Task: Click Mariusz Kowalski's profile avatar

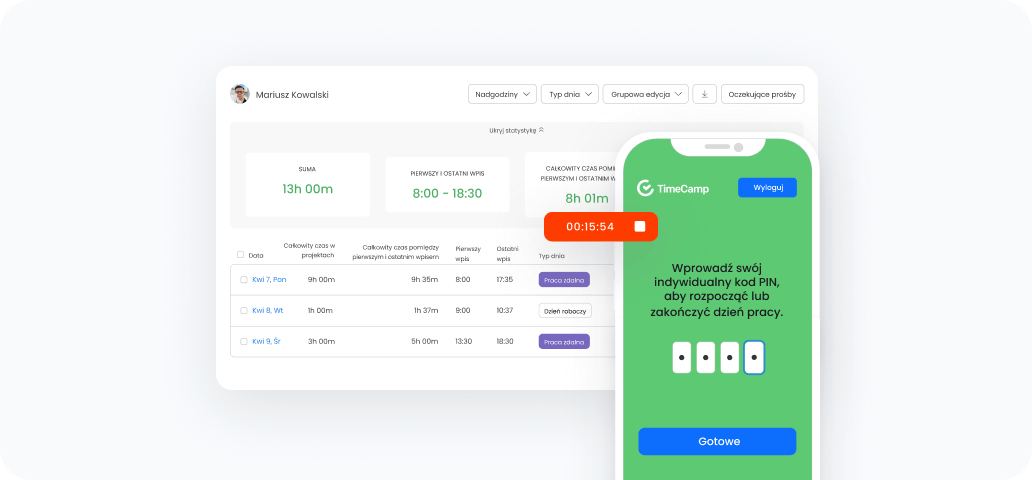Action: pyautogui.click(x=240, y=94)
